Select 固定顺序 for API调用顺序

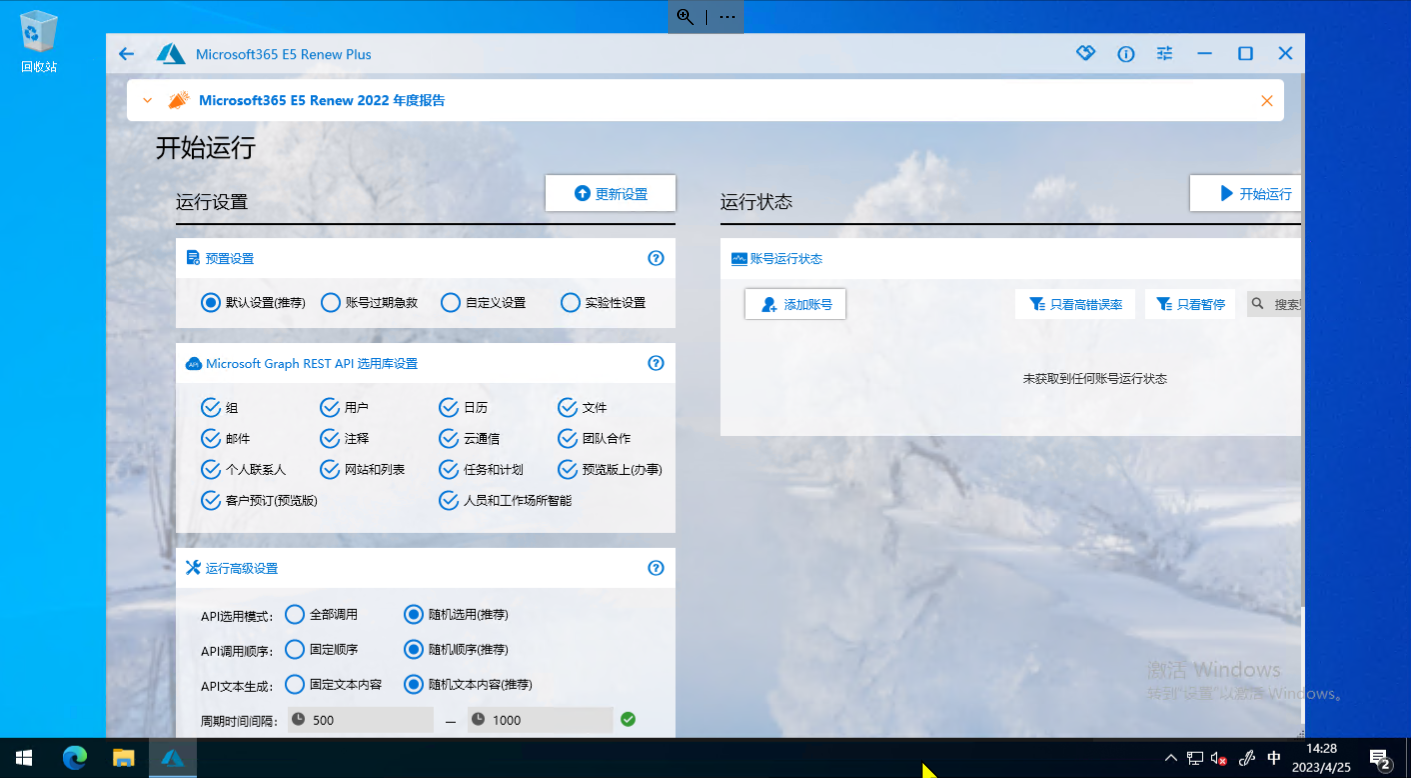coord(321,649)
